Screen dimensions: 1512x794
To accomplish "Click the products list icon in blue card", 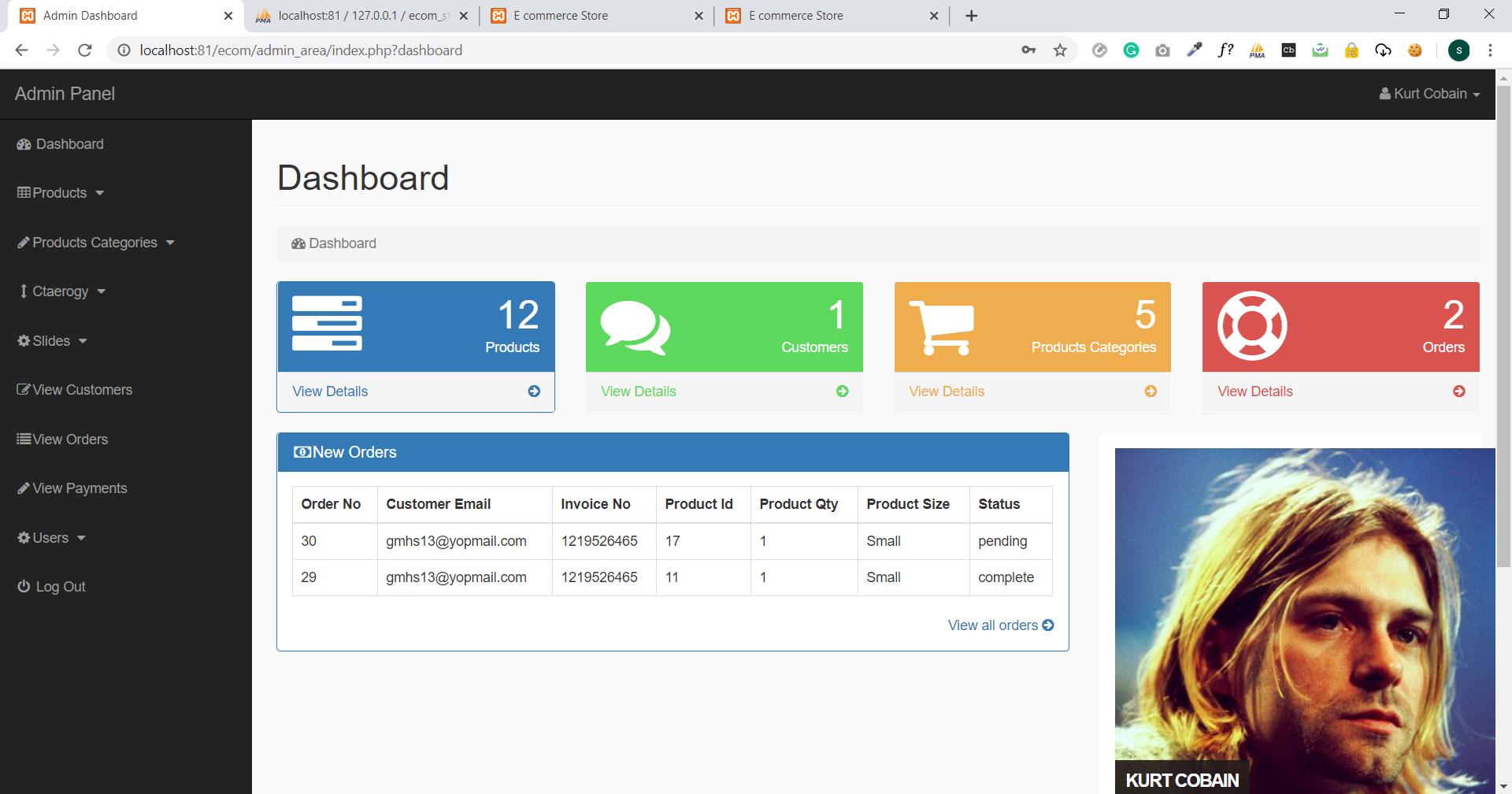I will (327, 323).
